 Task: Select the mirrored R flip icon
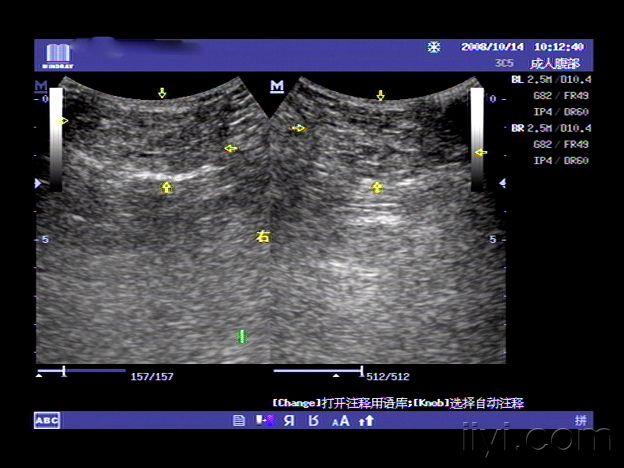[x=289, y=421]
